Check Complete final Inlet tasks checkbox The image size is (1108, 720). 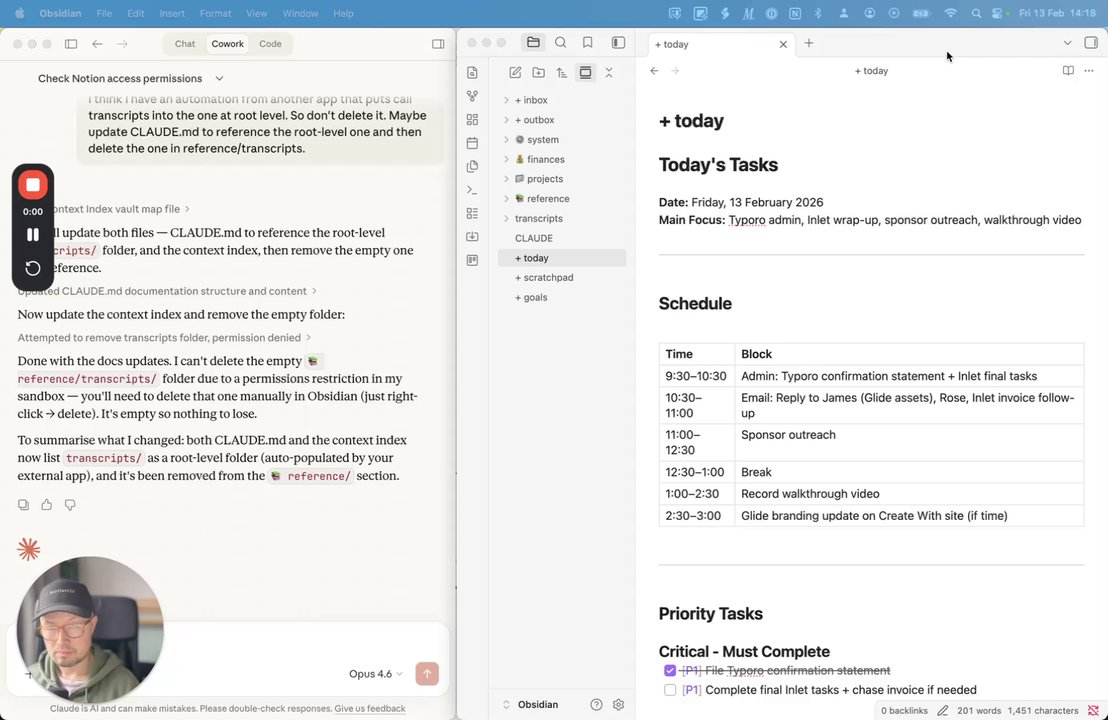(x=670, y=690)
